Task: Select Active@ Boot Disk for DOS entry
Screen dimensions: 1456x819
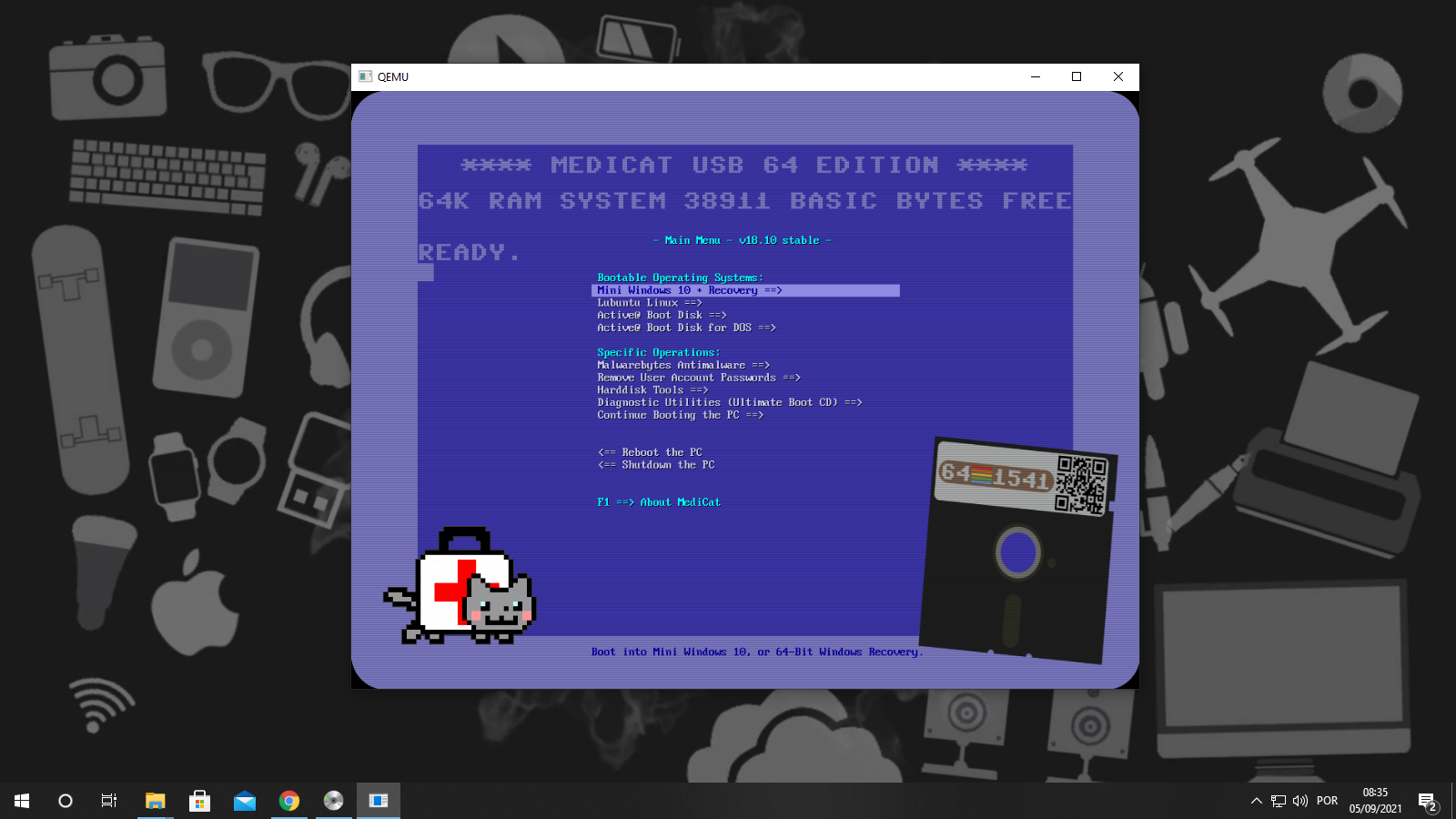Action: tap(686, 328)
